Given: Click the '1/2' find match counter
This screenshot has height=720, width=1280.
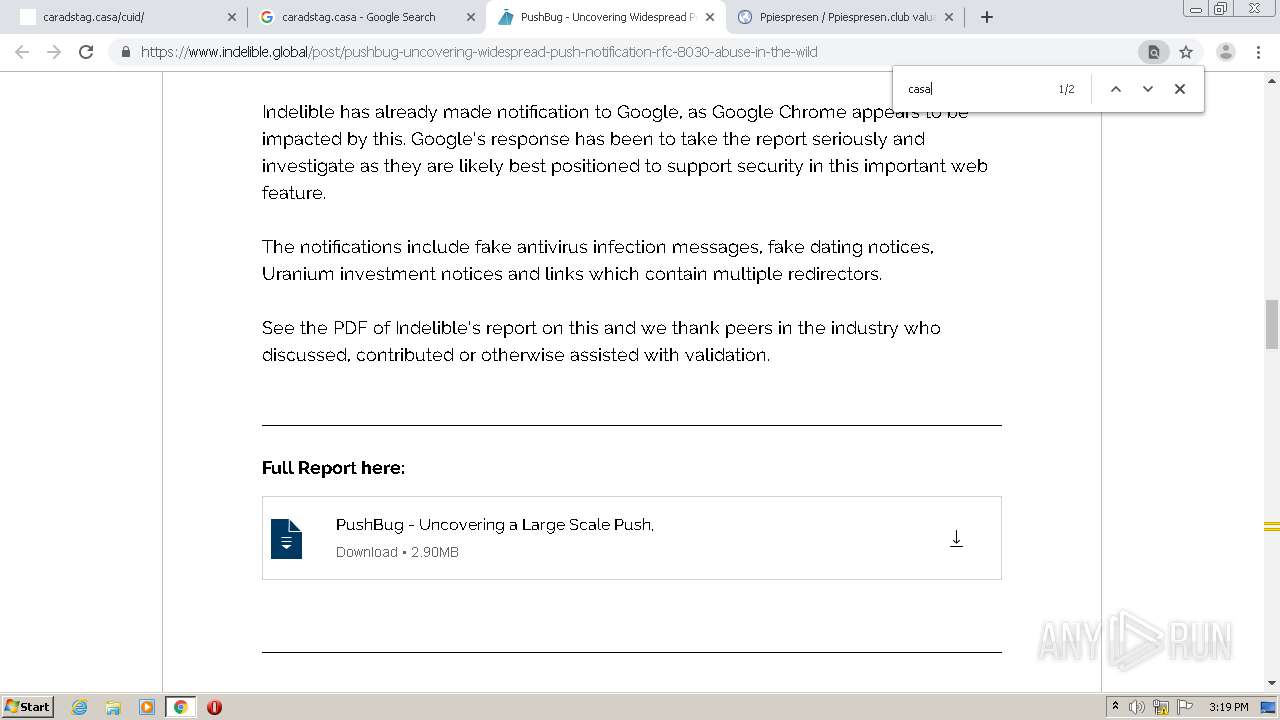Looking at the screenshot, I should (1066, 89).
